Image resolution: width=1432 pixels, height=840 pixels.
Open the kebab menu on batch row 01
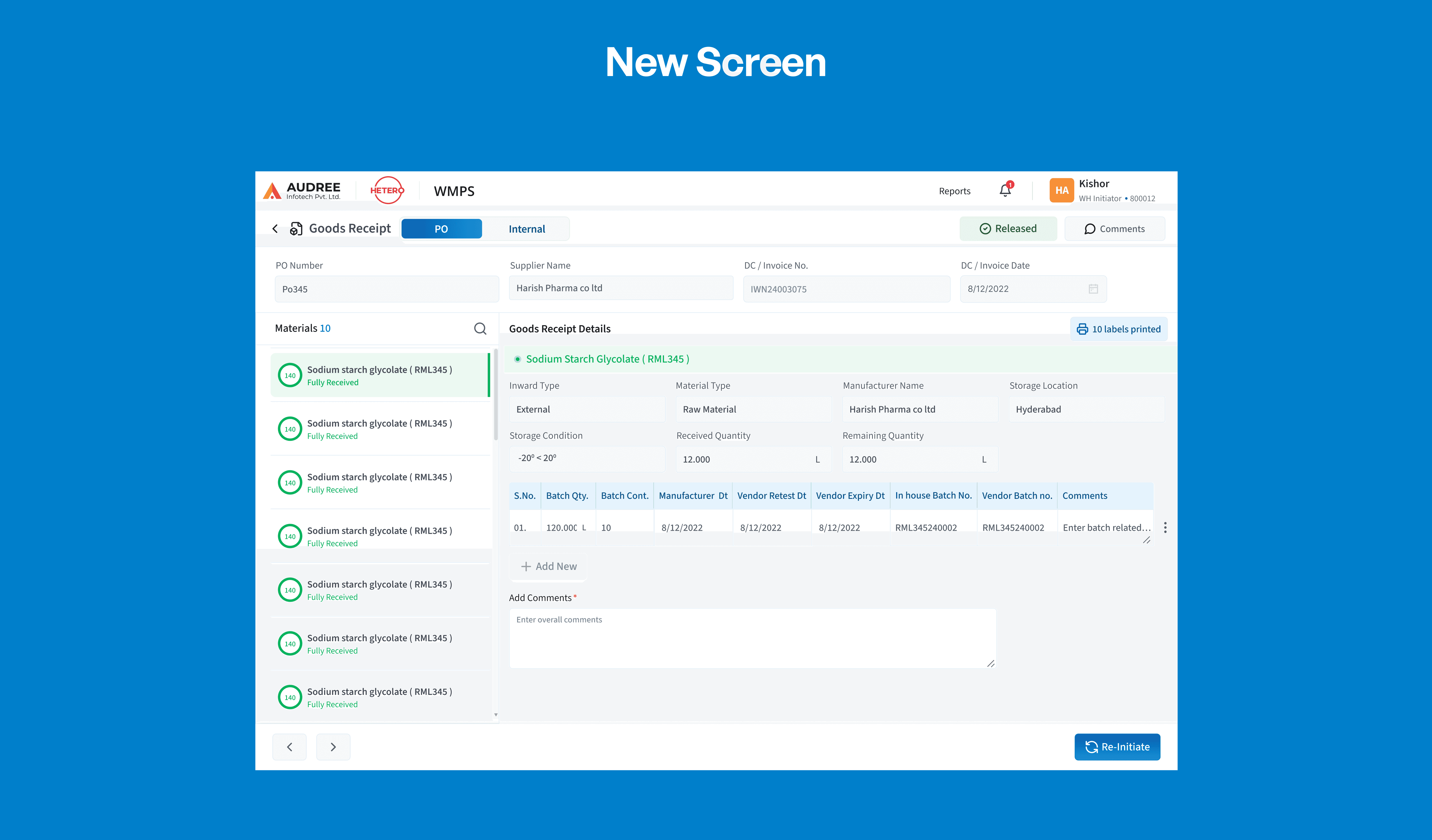(1165, 528)
